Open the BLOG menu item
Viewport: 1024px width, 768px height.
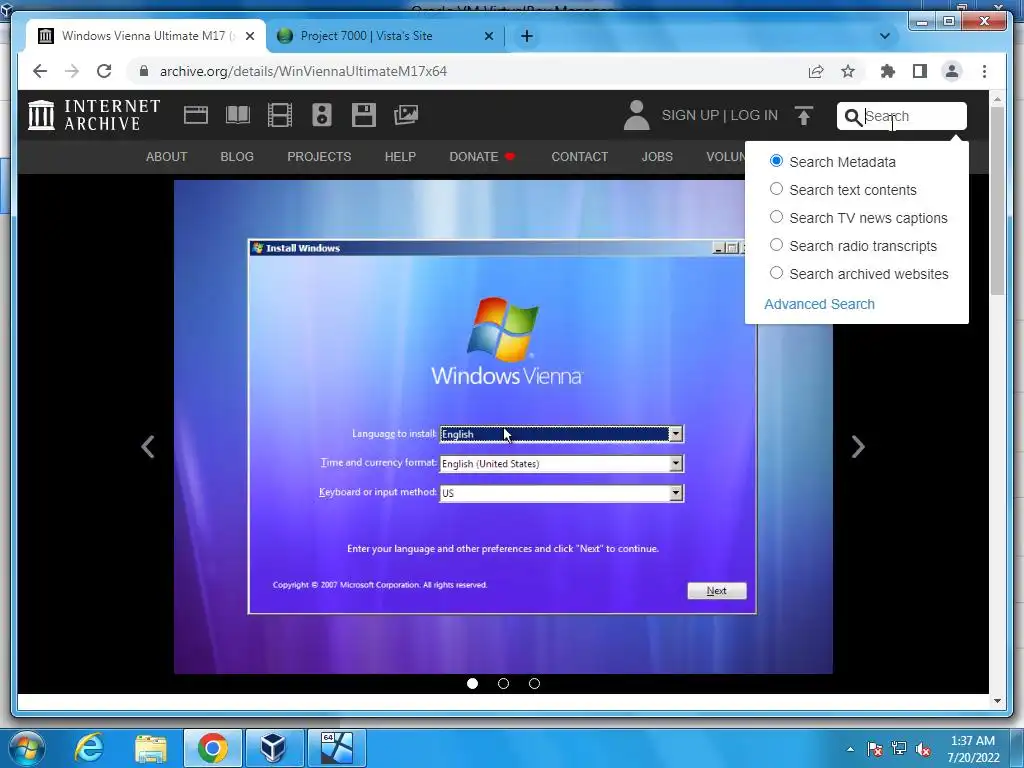pyautogui.click(x=237, y=157)
